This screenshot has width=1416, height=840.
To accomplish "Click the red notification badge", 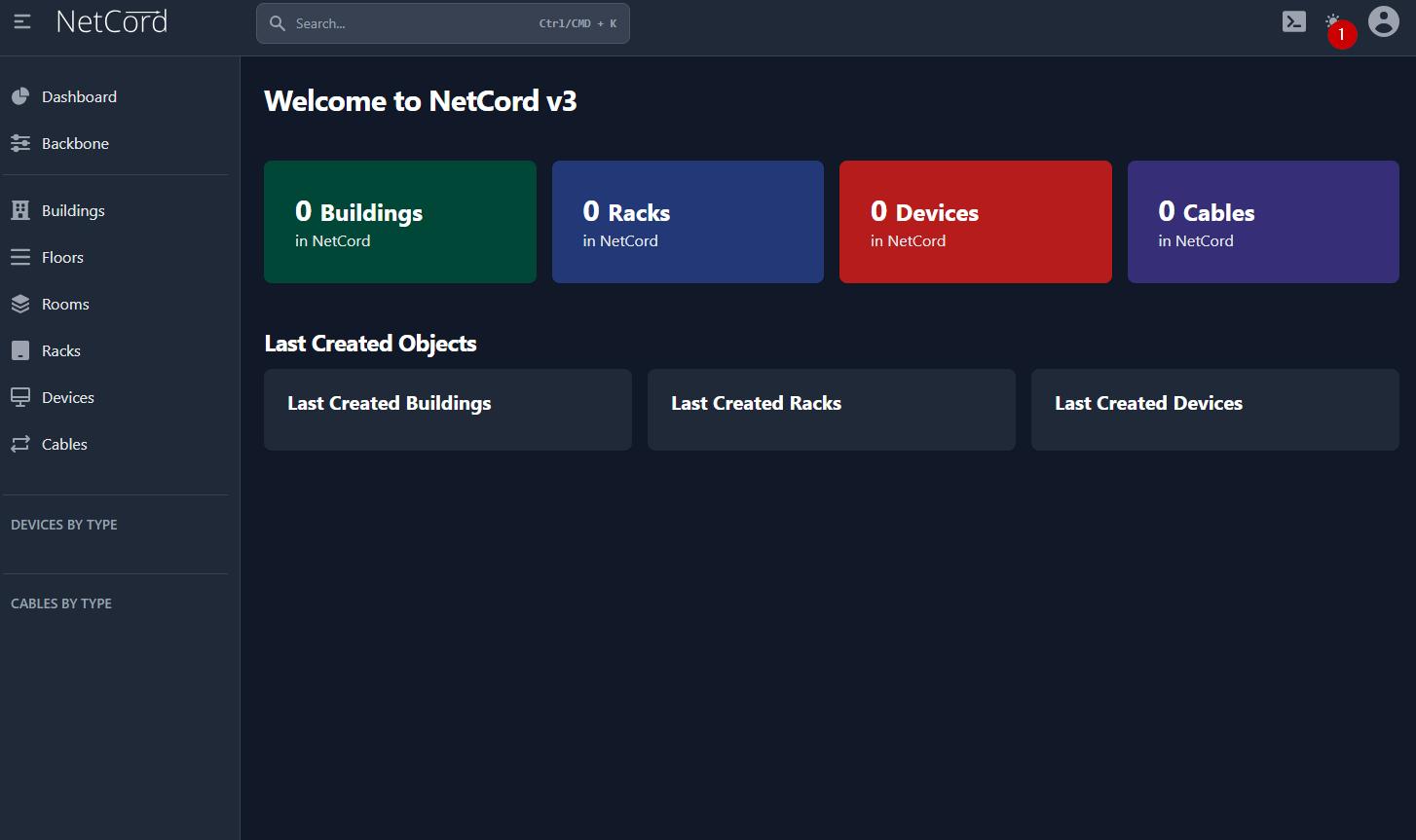I will click(x=1341, y=35).
